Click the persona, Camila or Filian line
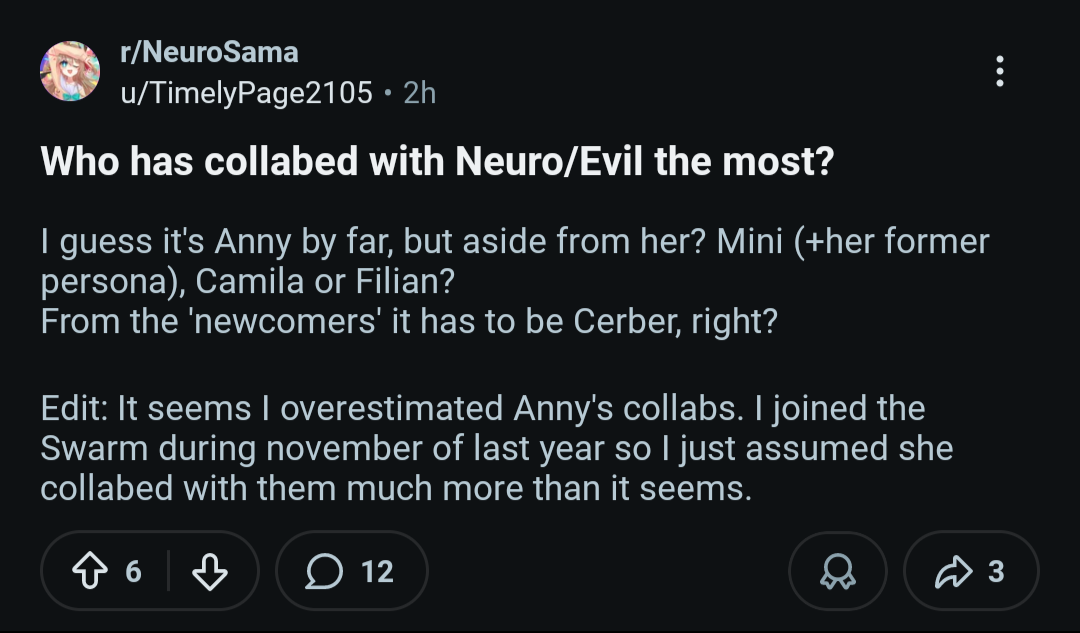 (247, 282)
